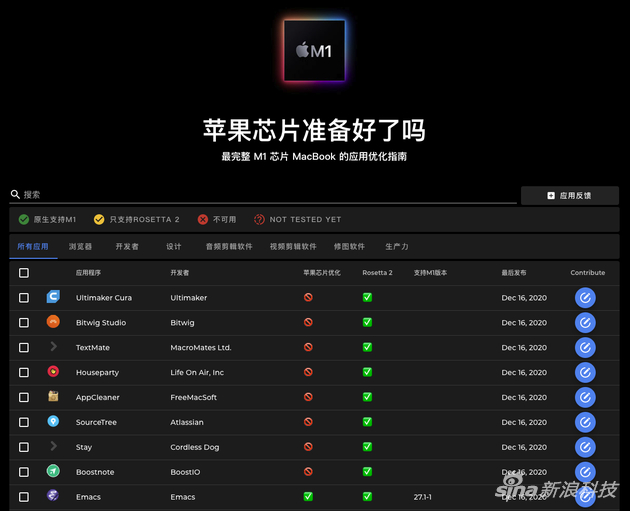Click Emacs supported version 27.1-1

tap(423, 497)
